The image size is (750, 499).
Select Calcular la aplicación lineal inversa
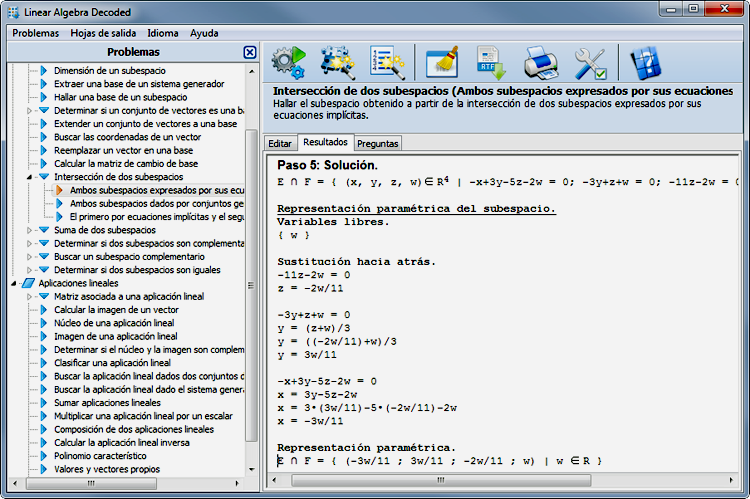pos(121,443)
